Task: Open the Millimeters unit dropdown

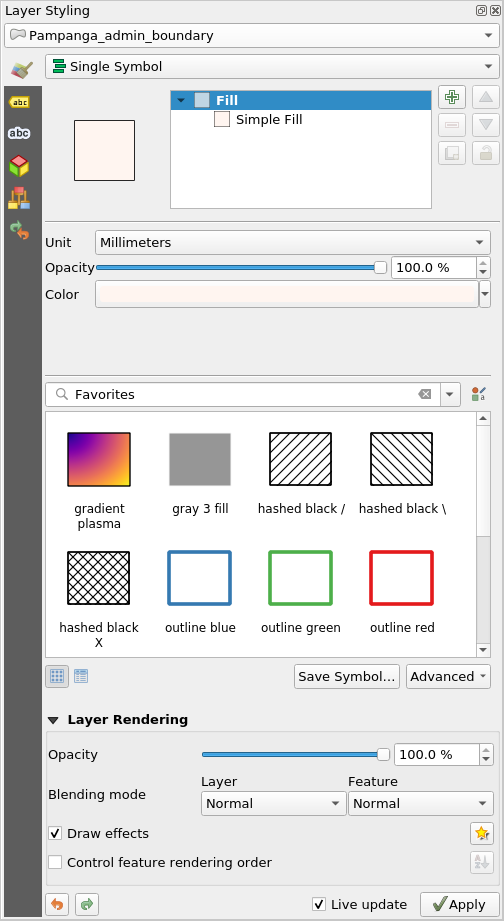Action: 293,242
